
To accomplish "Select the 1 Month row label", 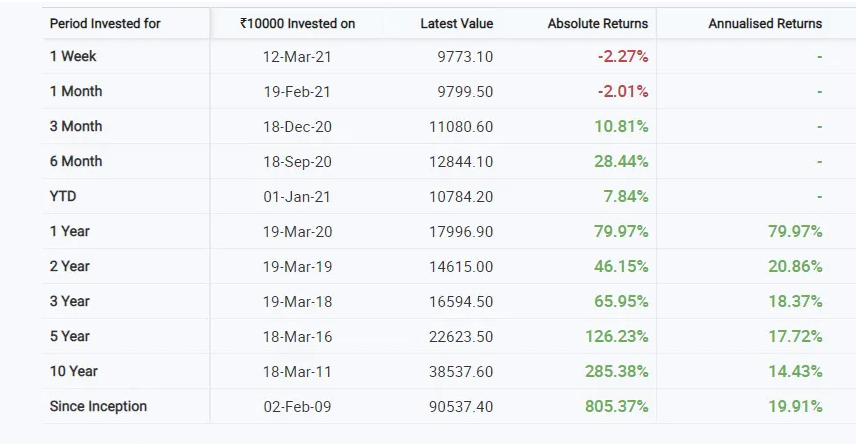I will pyautogui.click(x=76, y=91).
